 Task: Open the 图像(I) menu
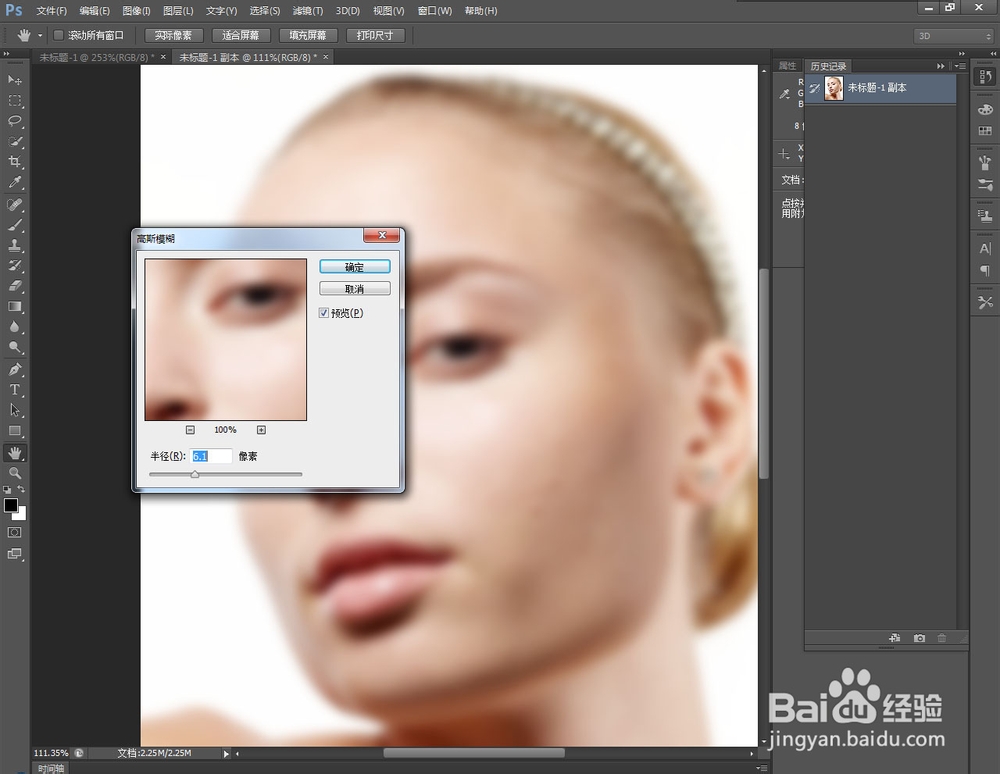tap(136, 11)
